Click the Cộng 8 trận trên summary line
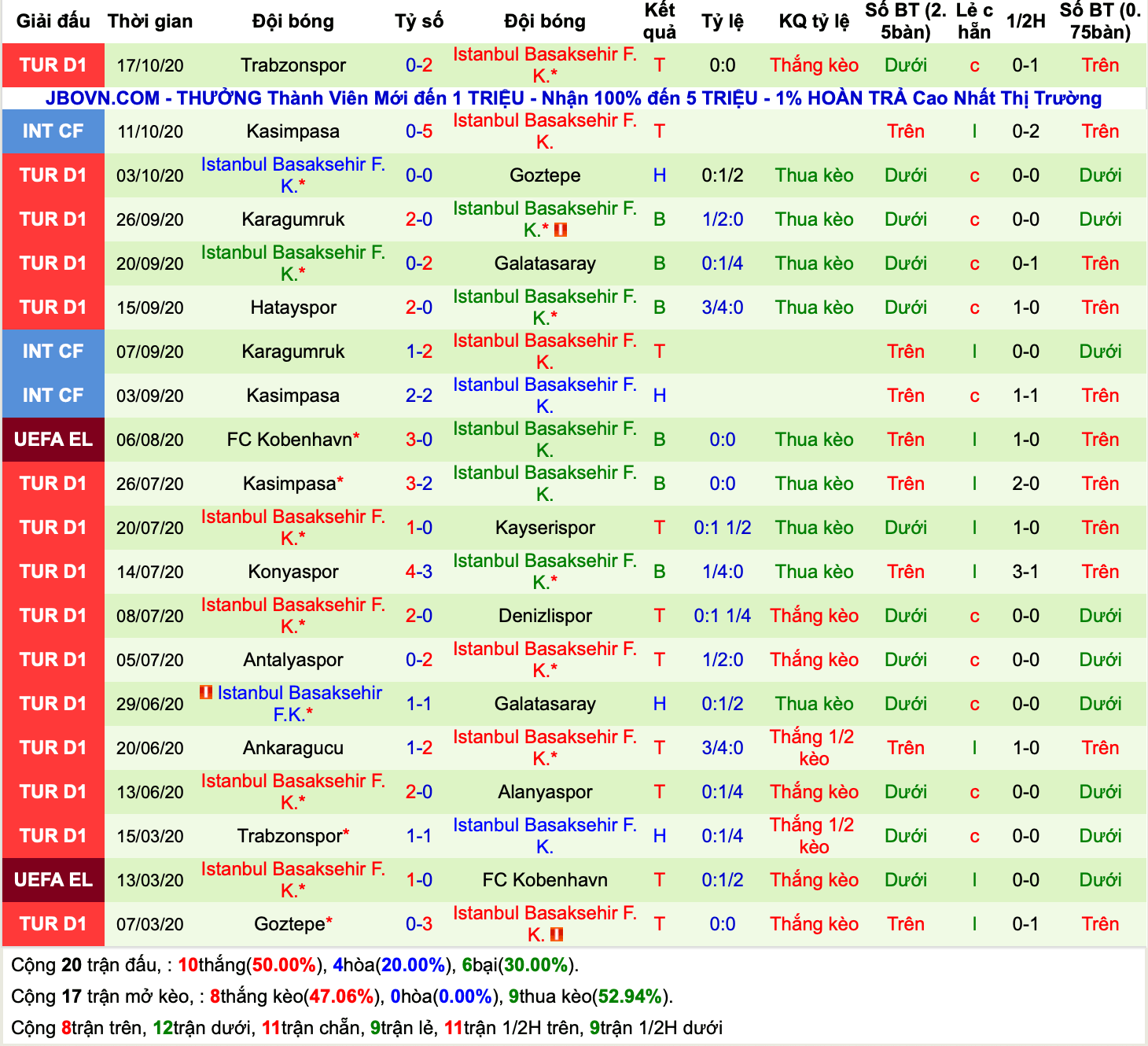Screen dimensions: 1148x1046 click(367, 1028)
